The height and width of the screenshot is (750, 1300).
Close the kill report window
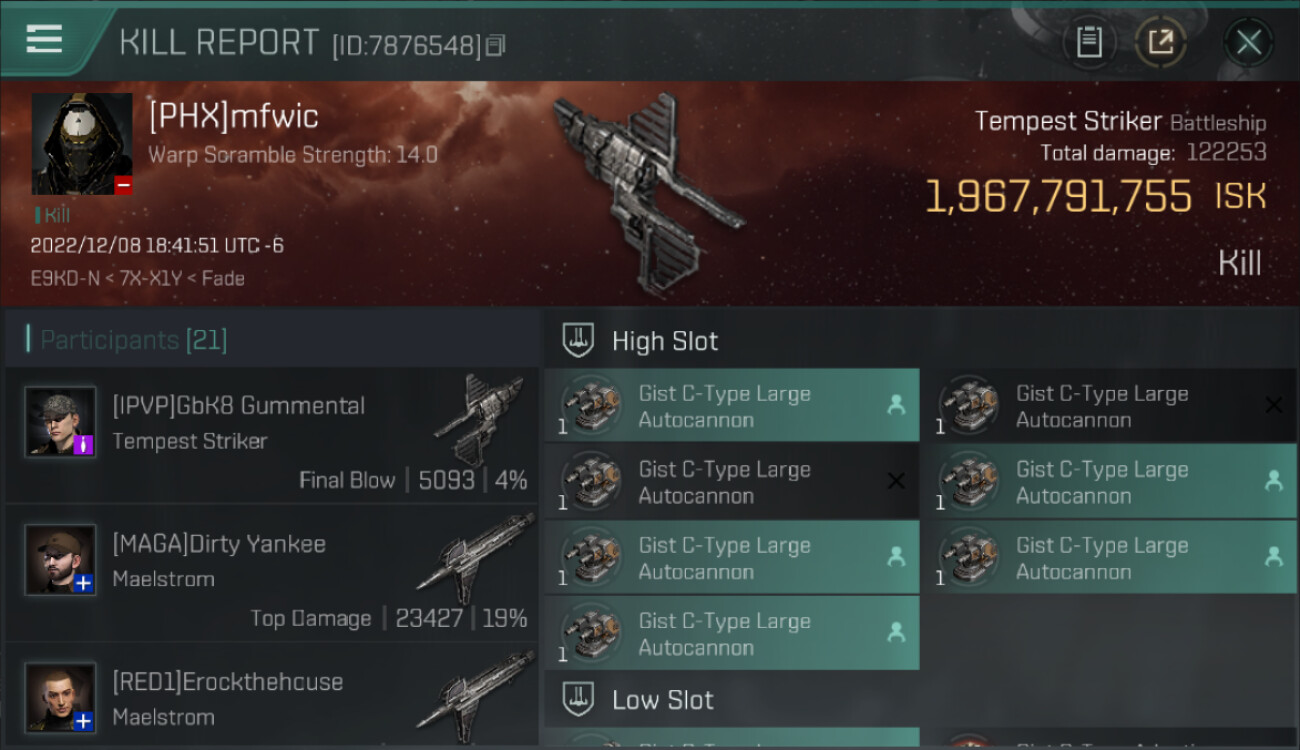pos(1248,42)
